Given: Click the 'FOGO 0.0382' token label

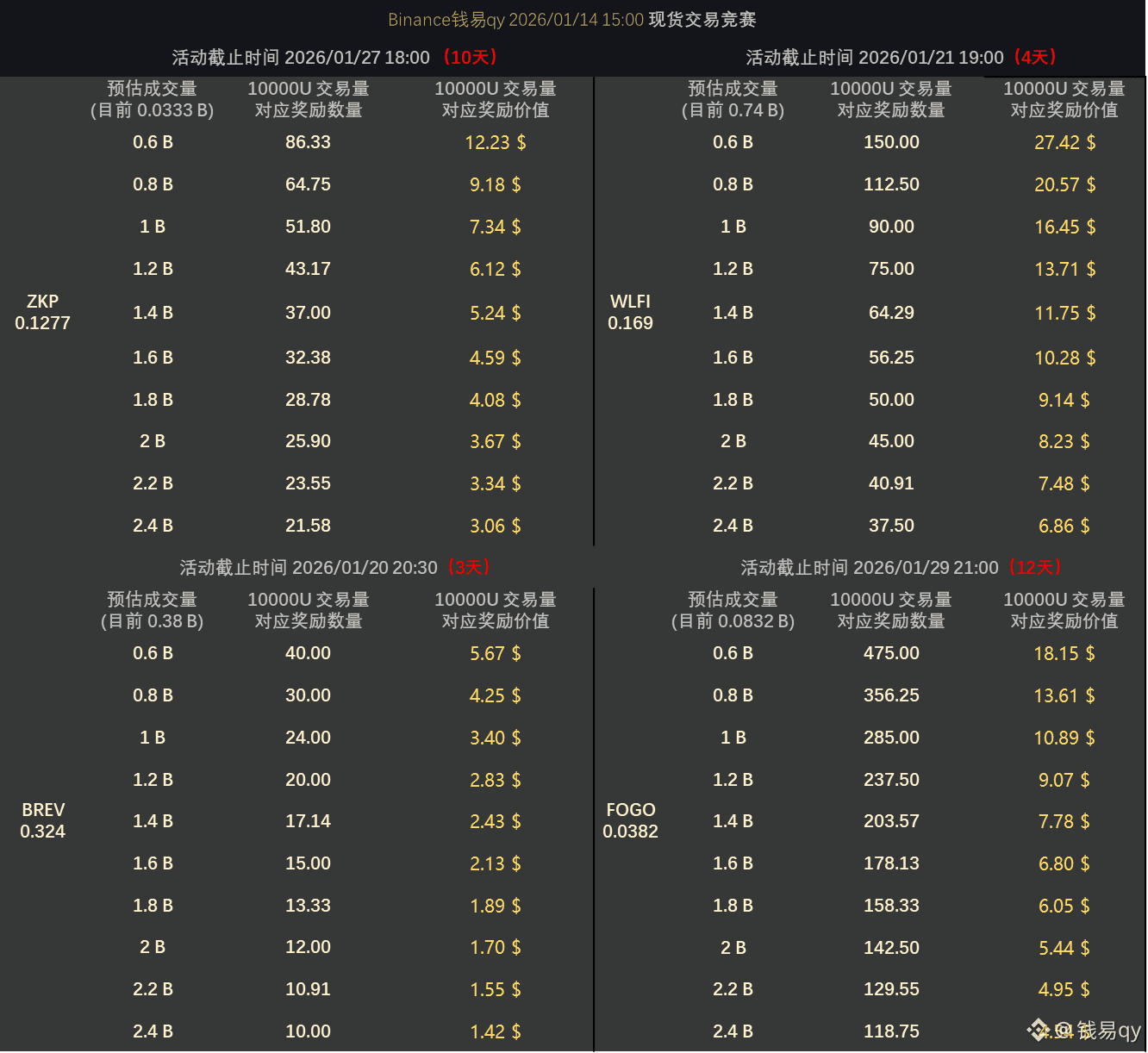Looking at the screenshot, I should point(631,820).
